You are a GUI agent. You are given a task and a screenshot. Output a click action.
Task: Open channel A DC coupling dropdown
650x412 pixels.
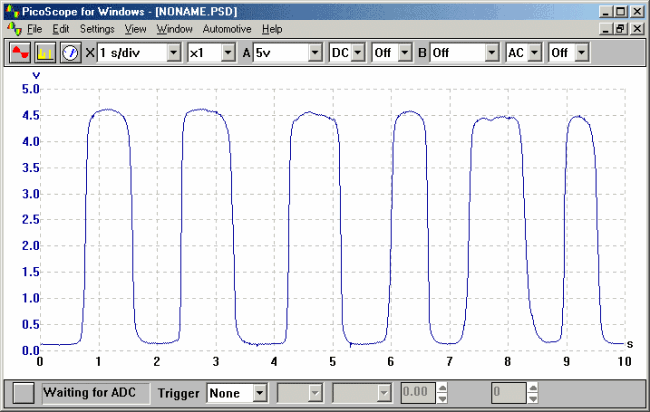[361, 52]
